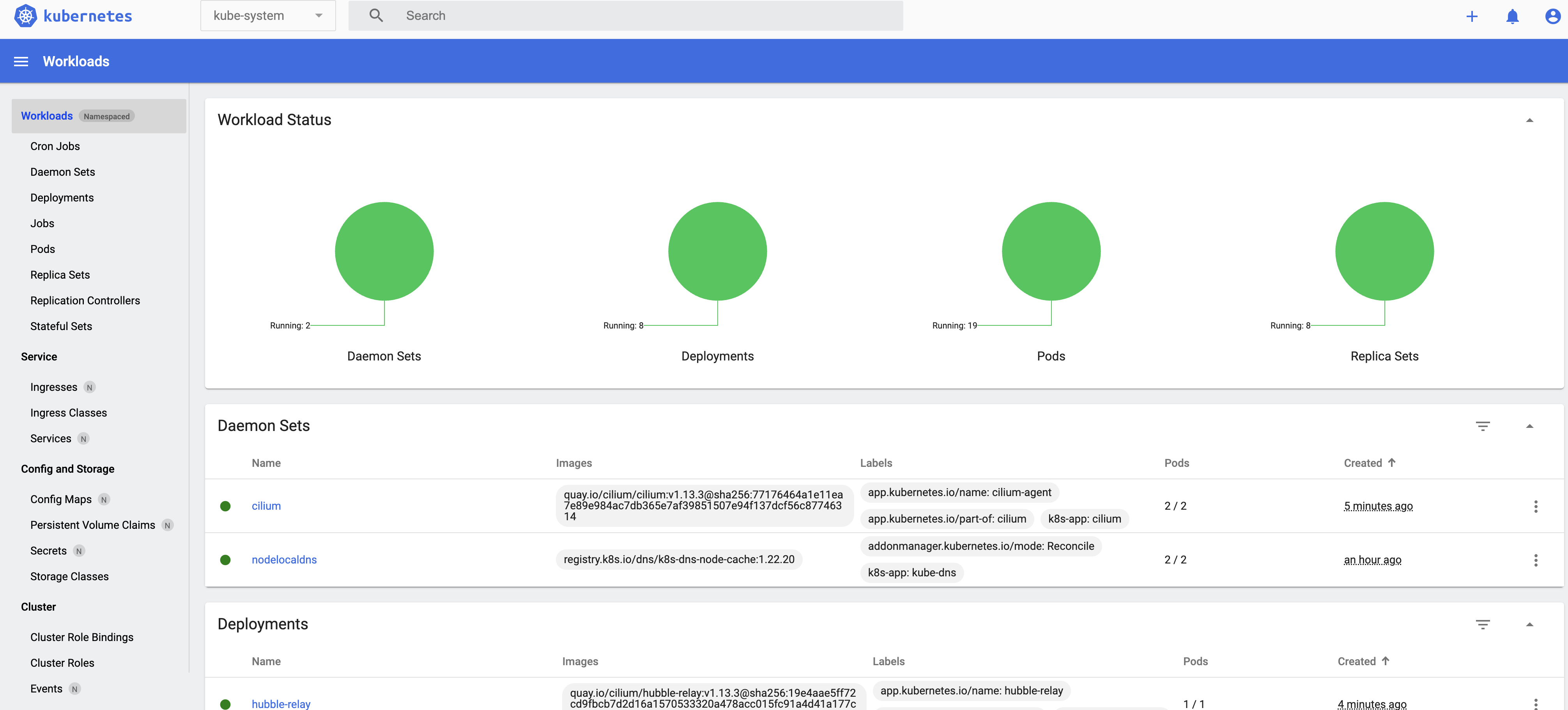Filter the Daemon Sets table

click(x=1483, y=426)
